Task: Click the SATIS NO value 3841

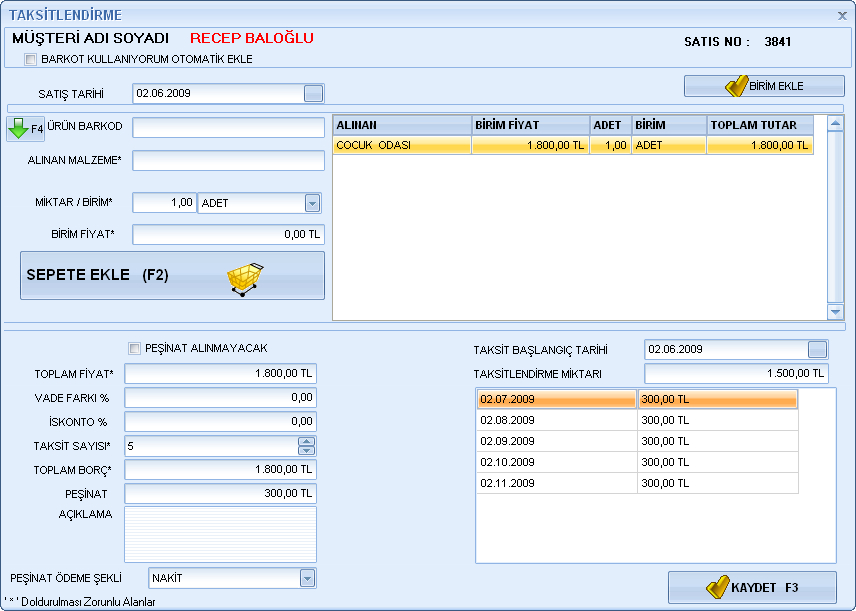Action: tap(778, 41)
